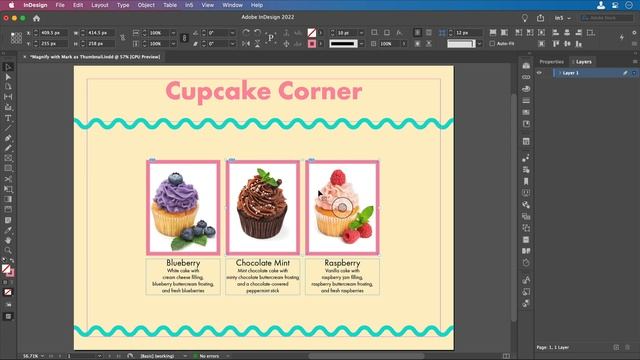640x360 pixels.
Task: Click Rotate 90° clockwise icon
Action: pyautogui.click(x=246, y=32)
